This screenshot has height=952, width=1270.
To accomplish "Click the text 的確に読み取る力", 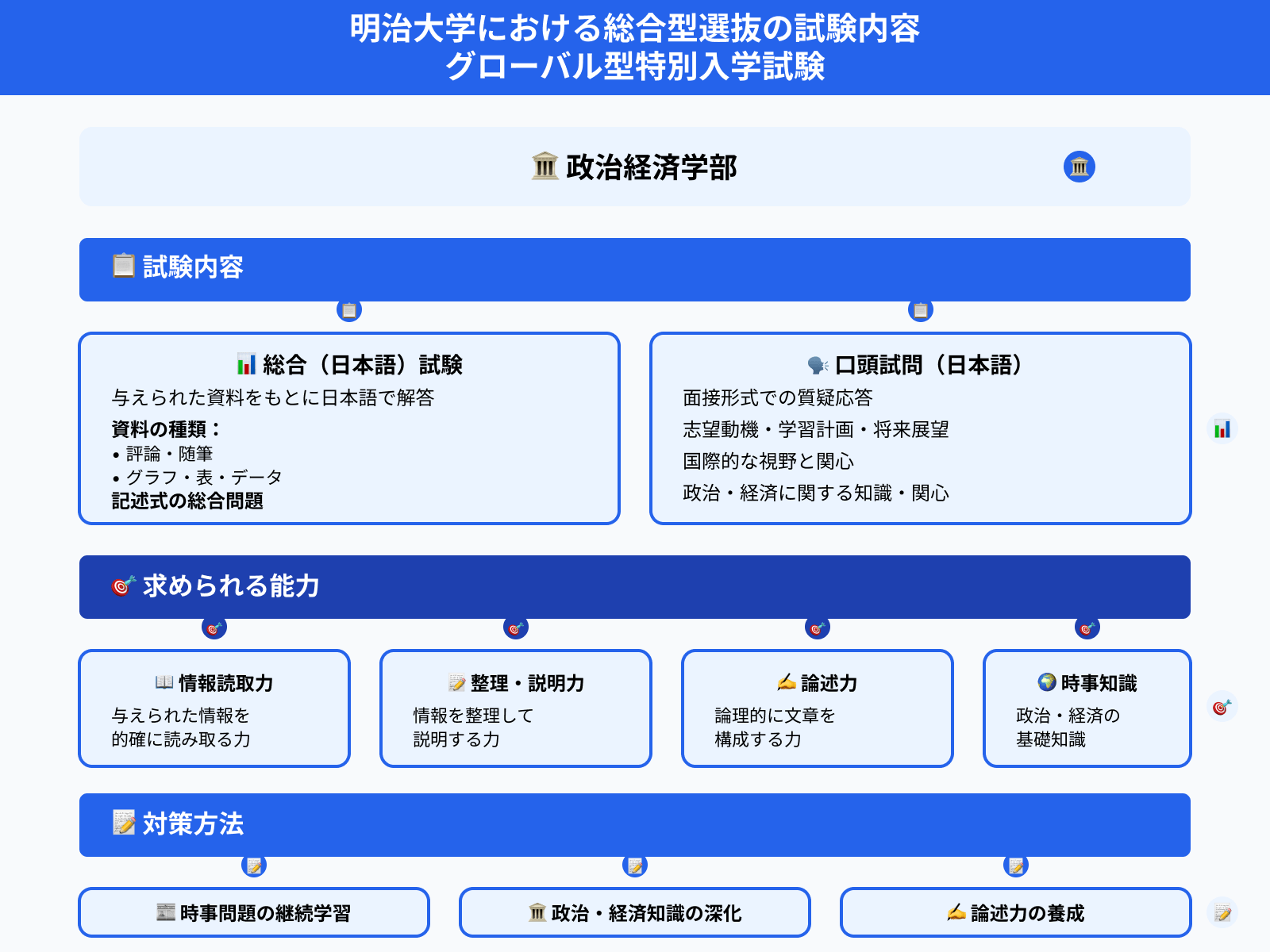I will [181, 739].
